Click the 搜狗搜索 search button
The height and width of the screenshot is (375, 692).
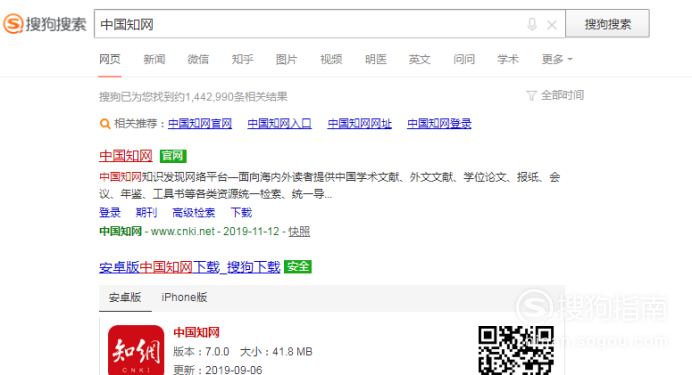click(608, 24)
